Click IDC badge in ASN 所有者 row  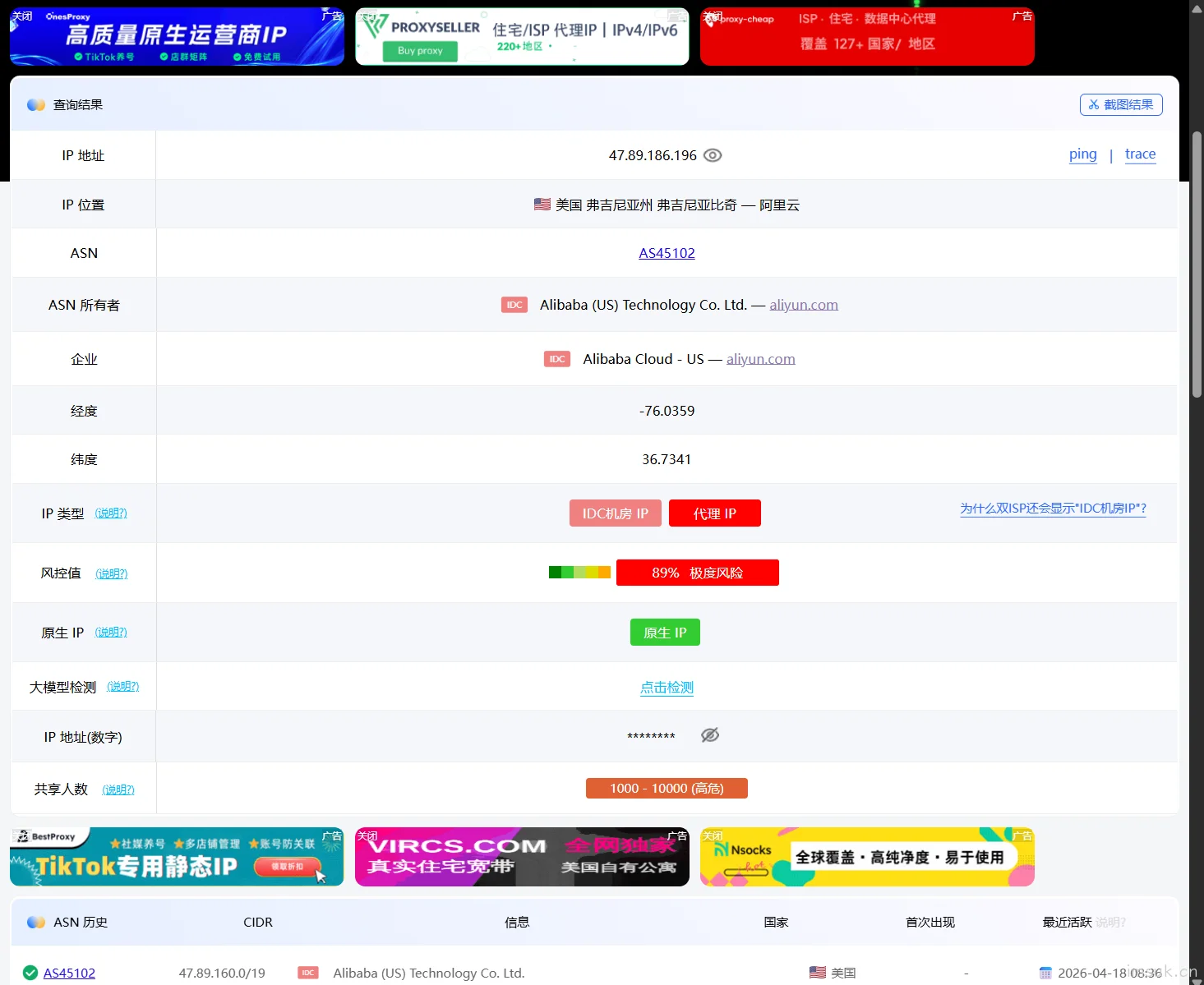pos(514,305)
